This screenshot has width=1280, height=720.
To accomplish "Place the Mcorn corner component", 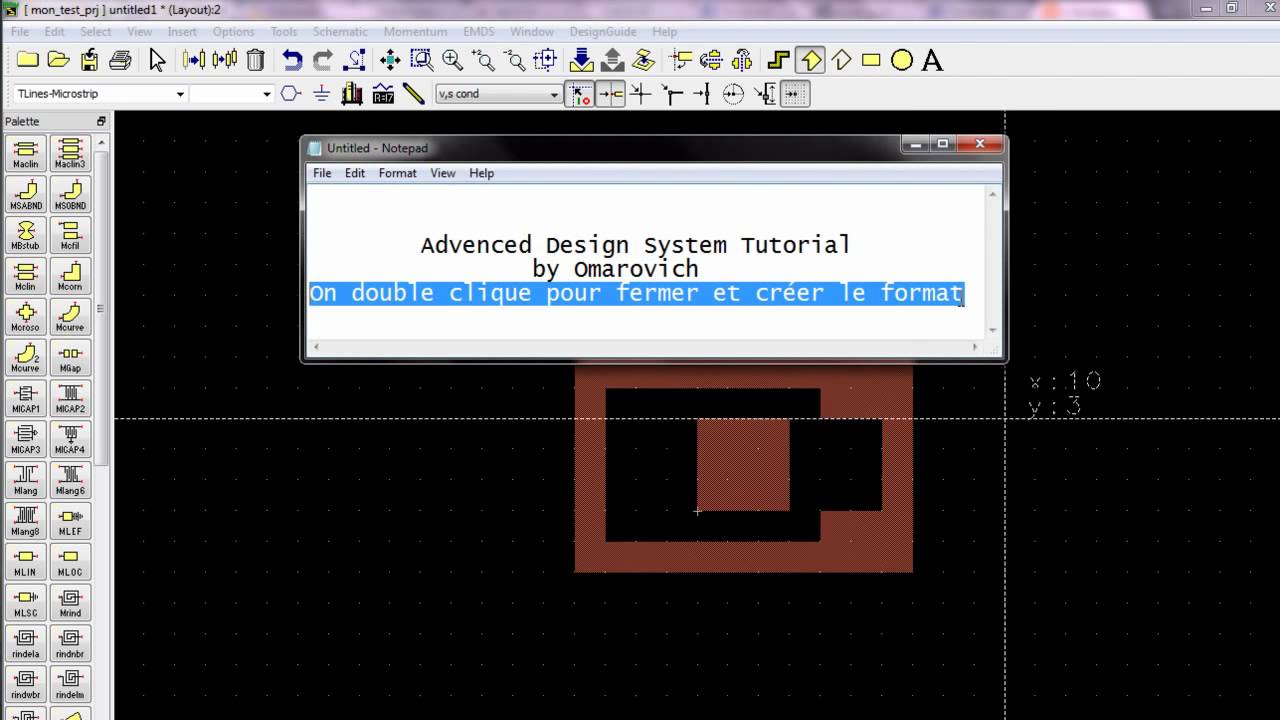I will tap(70, 277).
